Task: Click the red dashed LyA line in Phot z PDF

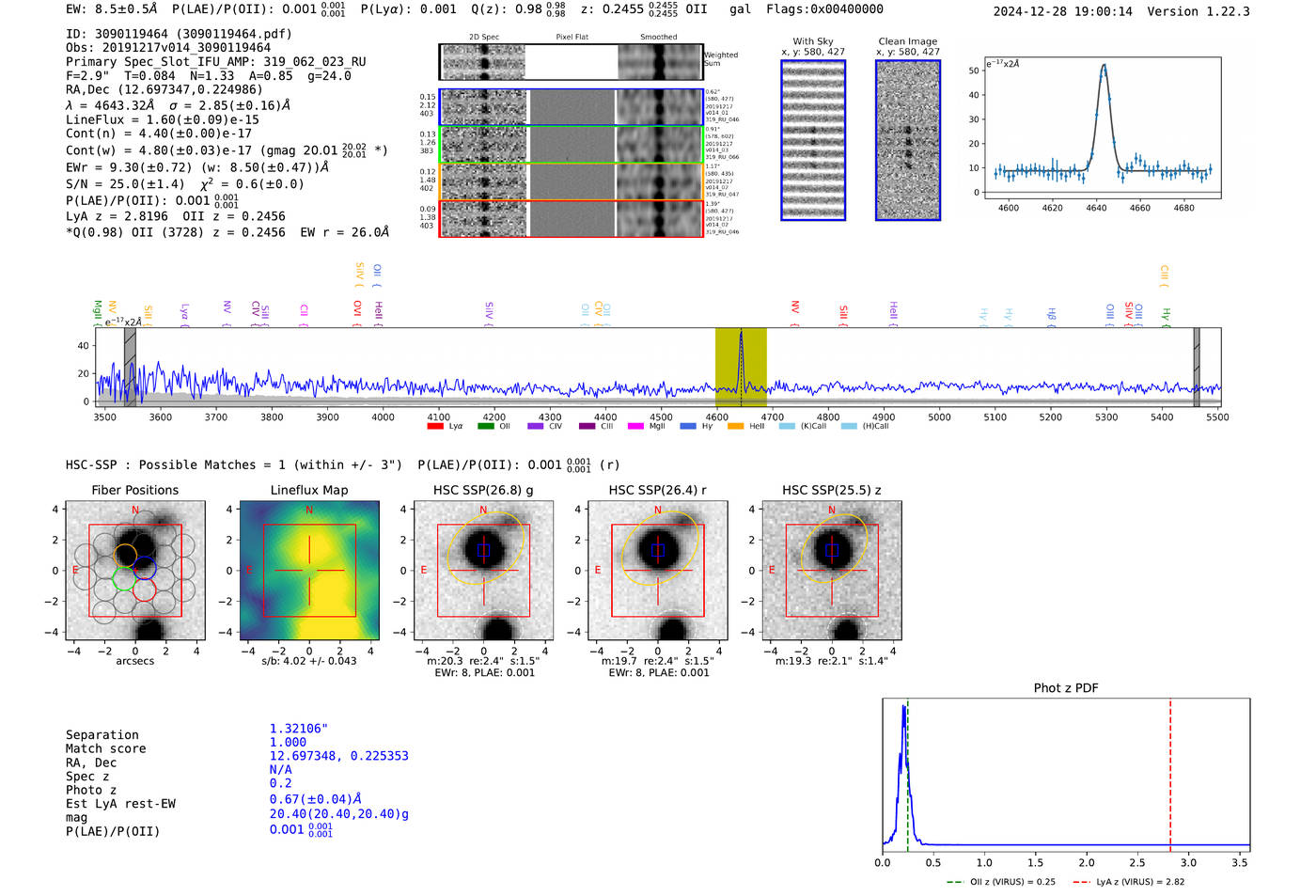Action: click(1170, 775)
